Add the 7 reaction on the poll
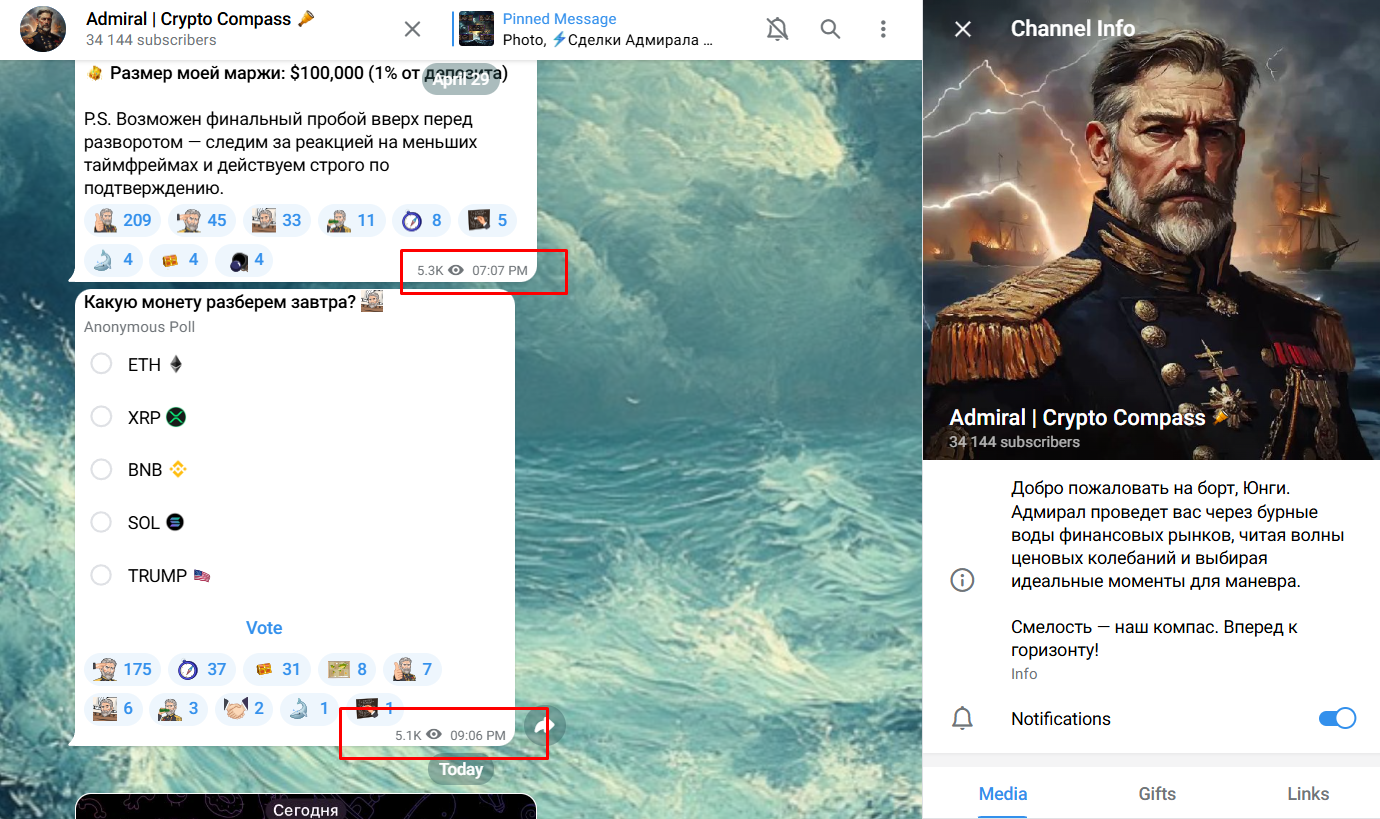The width and height of the screenshot is (1380, 819). click(x=413, y=669)
